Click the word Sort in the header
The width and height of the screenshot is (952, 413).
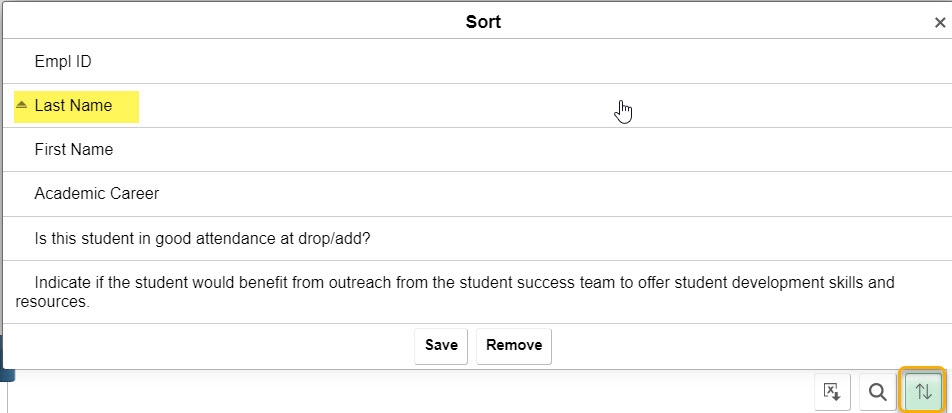[483, 22]
